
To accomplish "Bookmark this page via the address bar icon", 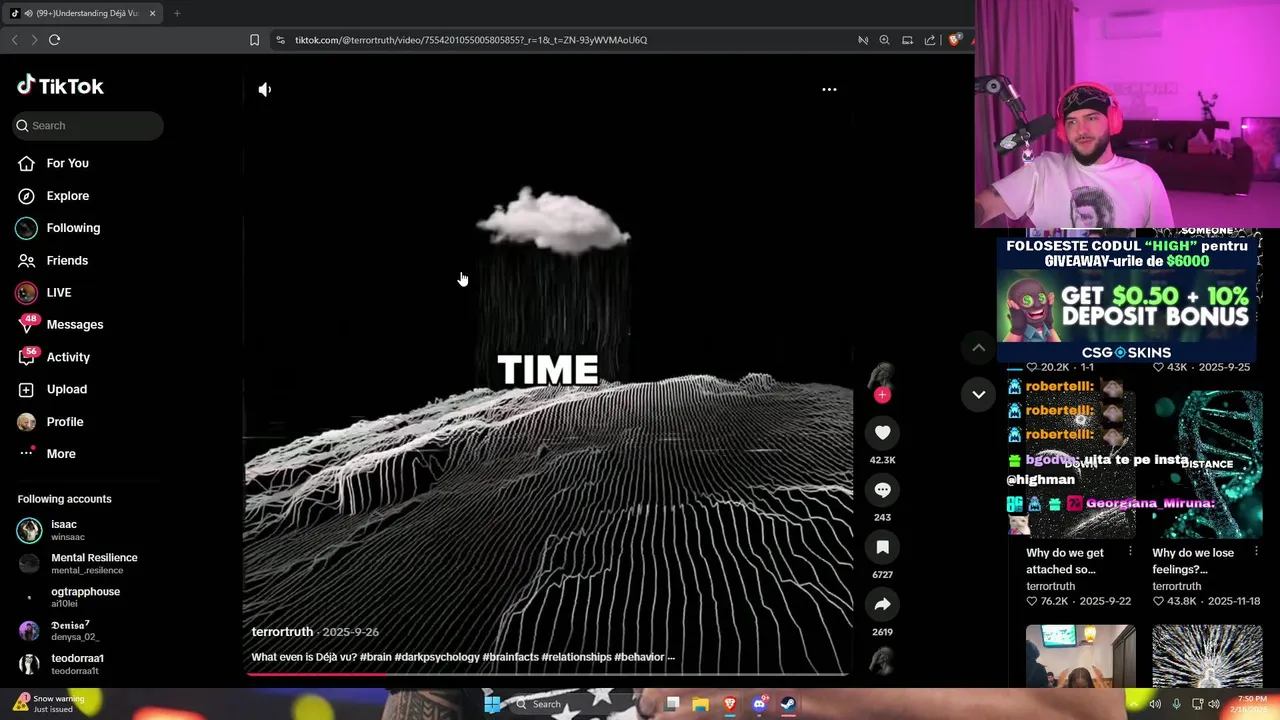I will coord(254,40).
